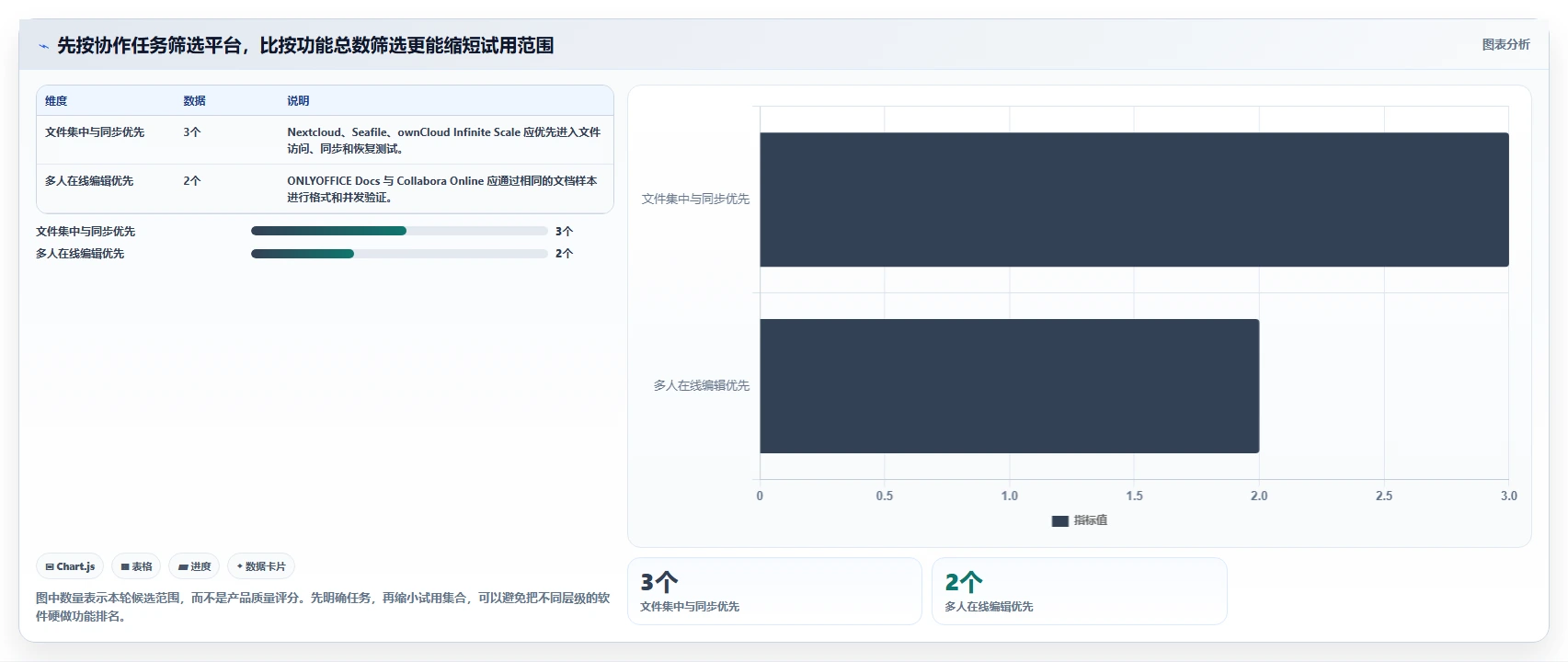This screenshot has width=1568, height=662.
Task: Click the 3.0 tick on x-axis
Action: (x=1509, y=496)
